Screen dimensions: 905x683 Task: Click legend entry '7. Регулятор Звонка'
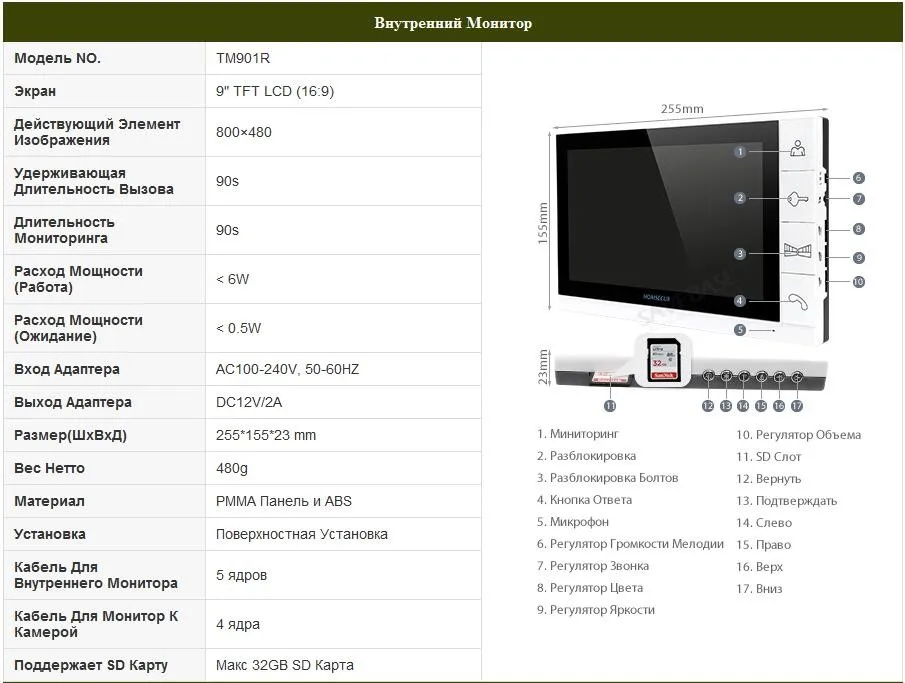coord(593,565)
